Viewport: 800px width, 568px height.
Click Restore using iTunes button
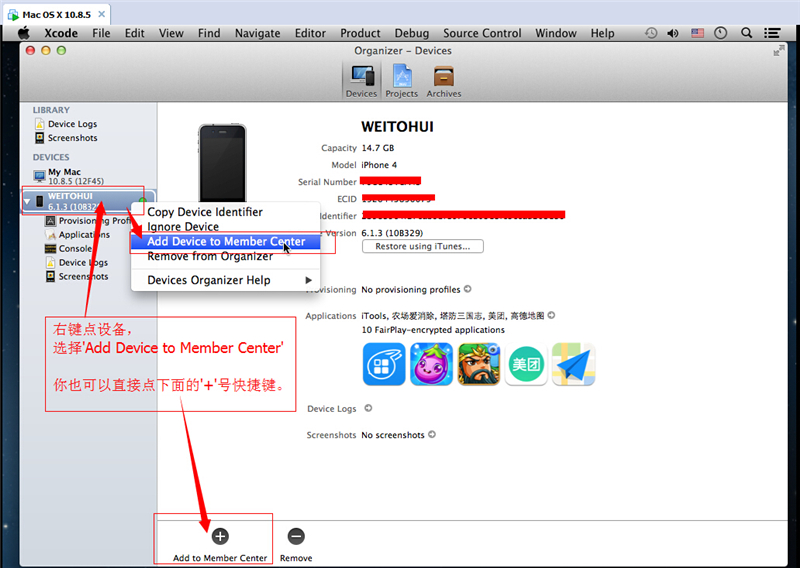(422, 246)
